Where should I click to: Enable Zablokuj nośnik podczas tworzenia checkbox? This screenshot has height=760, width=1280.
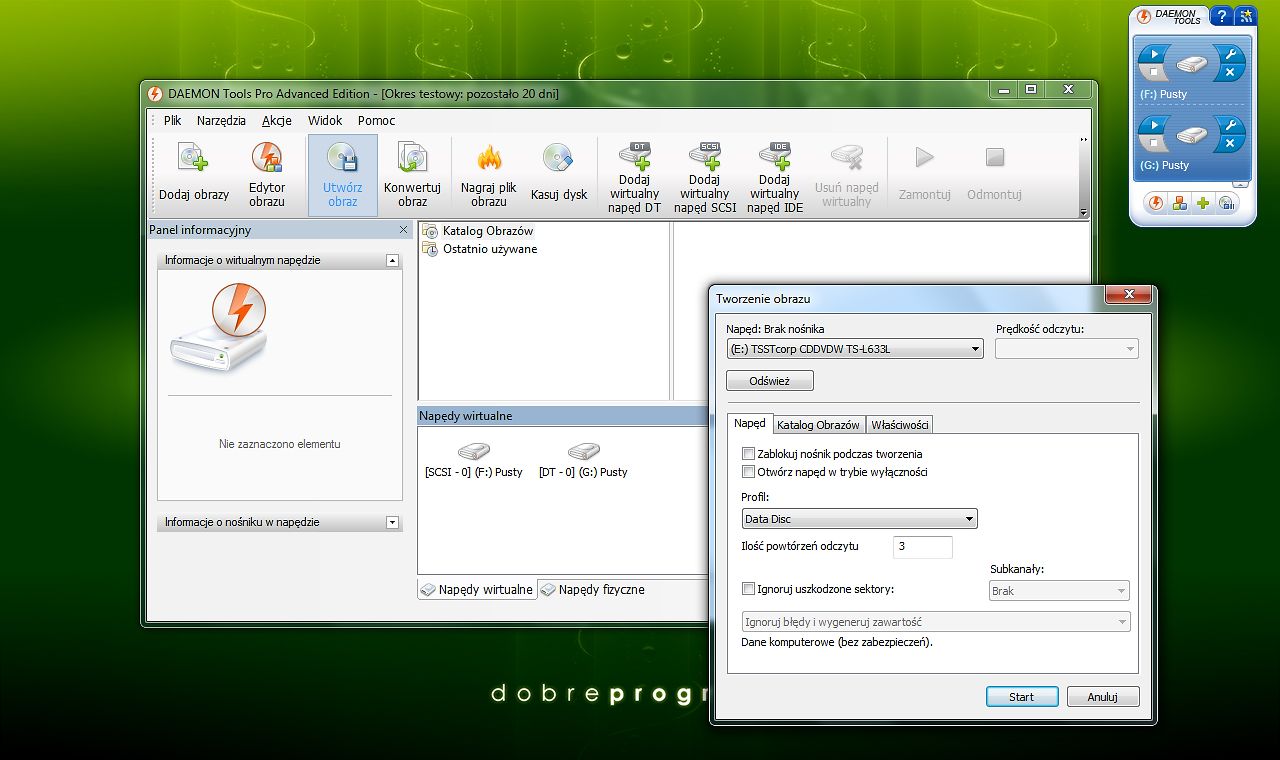pyautogui.click(x=748, y=454)
